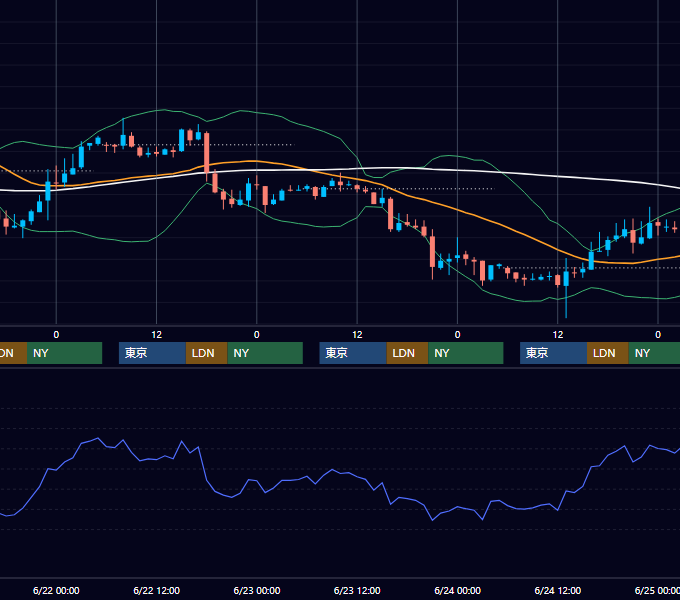Click hour label 12 above 6/22 12:00
The height and width of the screenshot is (600, 680).
pos(157,335)
